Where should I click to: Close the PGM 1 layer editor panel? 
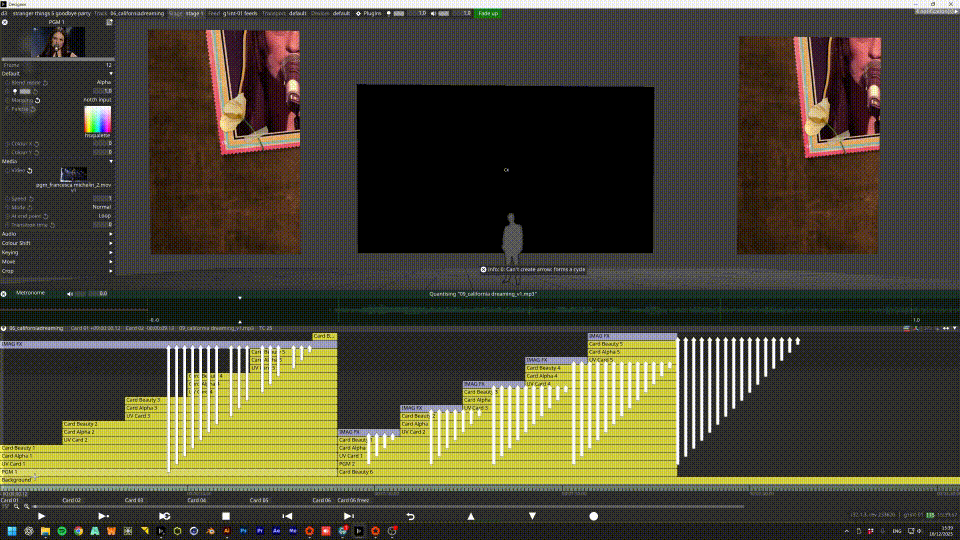point(4,22)
